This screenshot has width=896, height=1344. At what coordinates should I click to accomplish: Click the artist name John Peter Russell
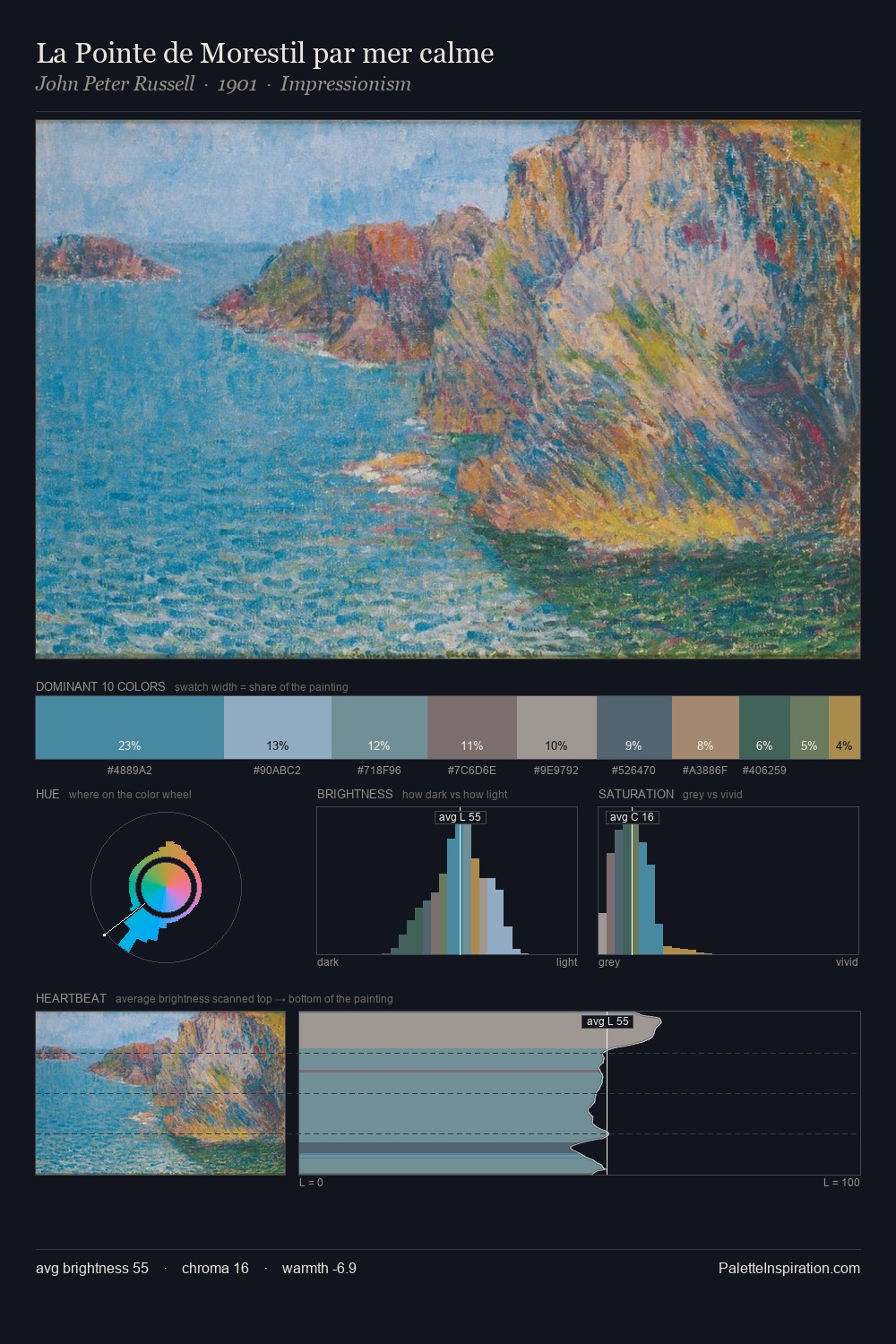115,84
